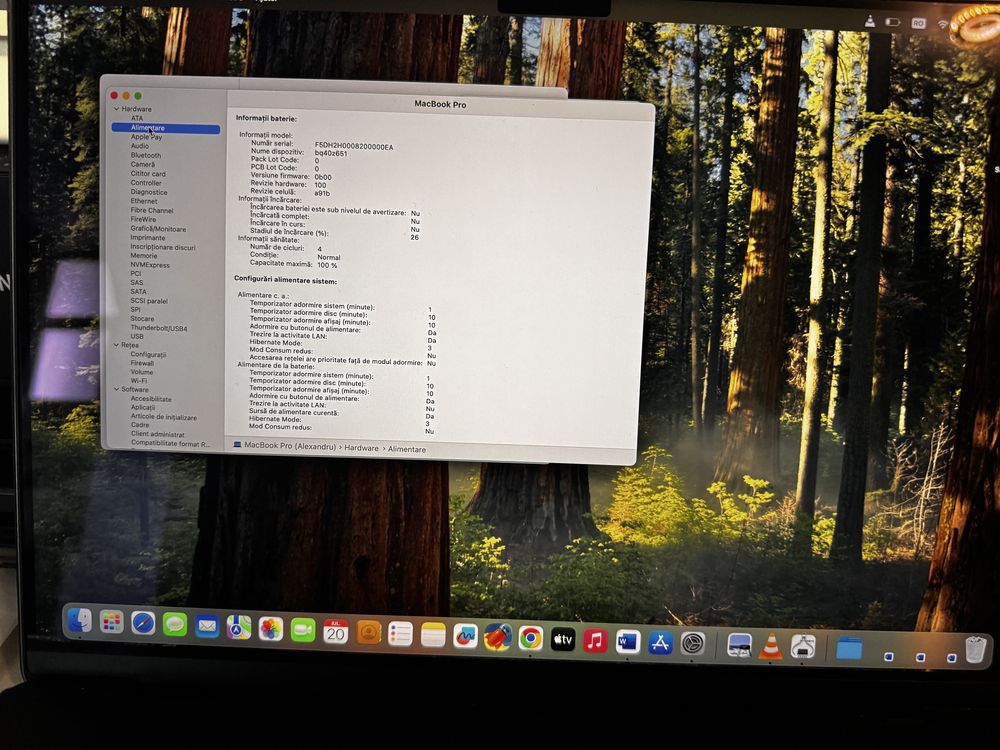Open Finder from the Dock
The width and height of the screenshot is (1000, 750).
80,621
